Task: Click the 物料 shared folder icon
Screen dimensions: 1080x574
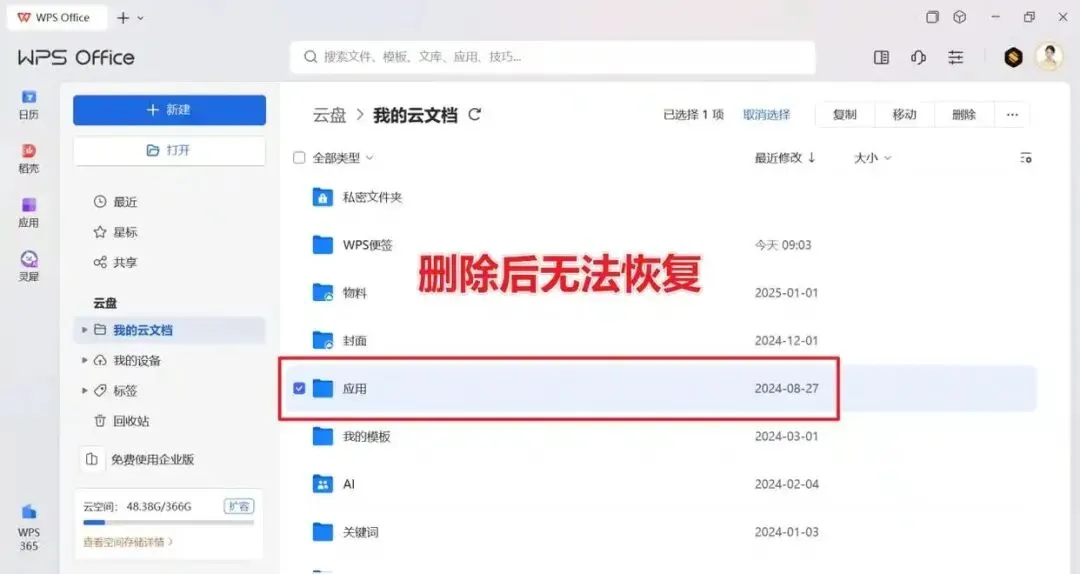Action: [322, 293]
